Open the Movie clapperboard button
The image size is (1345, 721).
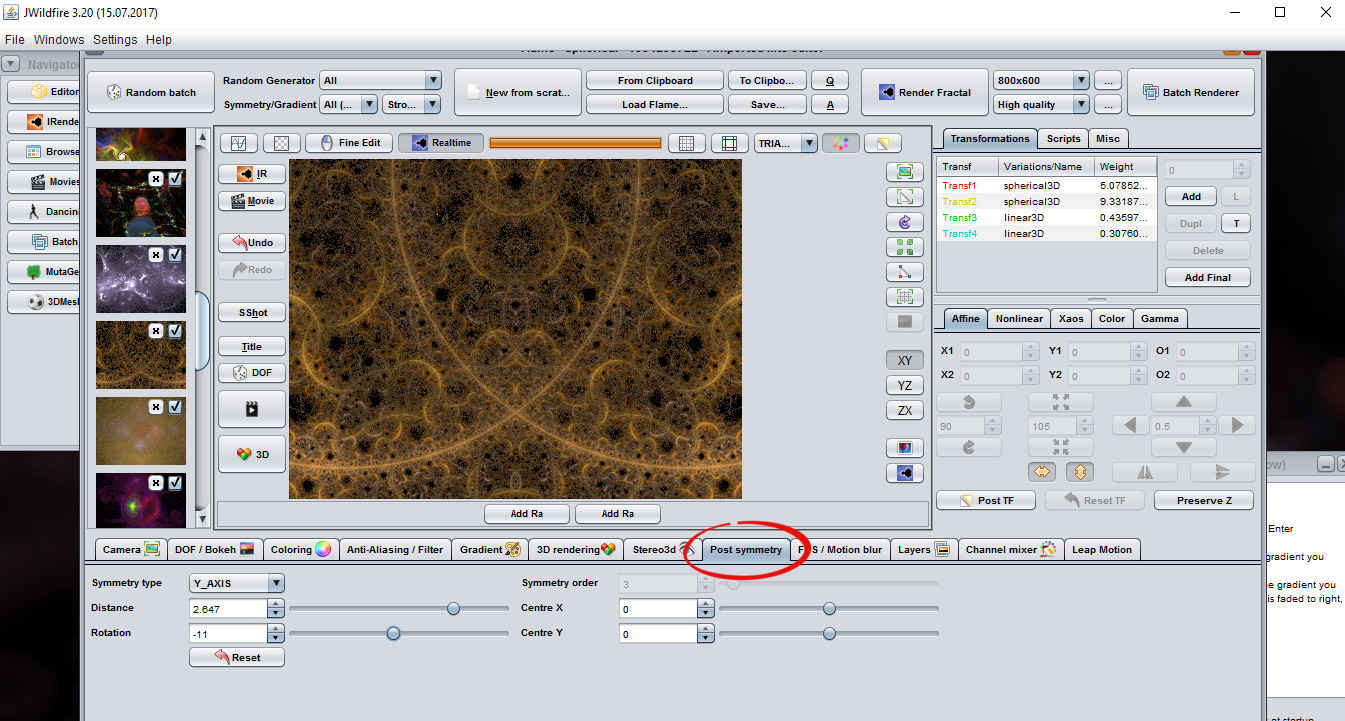click(252, 201)
